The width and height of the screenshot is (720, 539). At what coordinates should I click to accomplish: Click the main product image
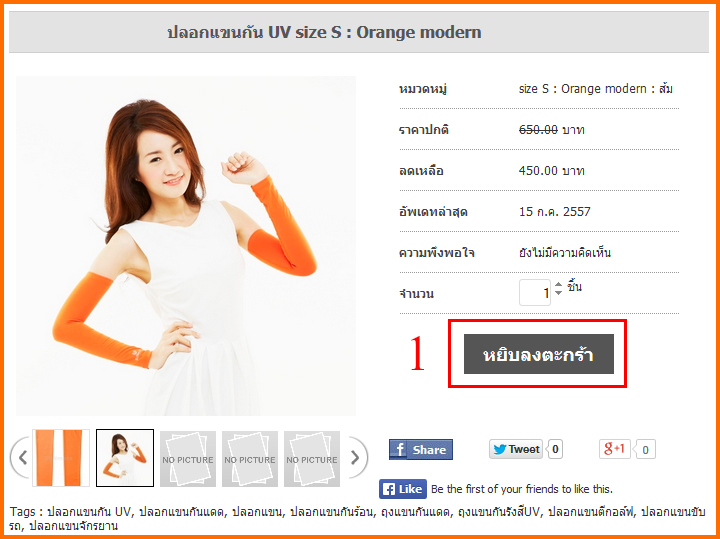pos(186,246)
